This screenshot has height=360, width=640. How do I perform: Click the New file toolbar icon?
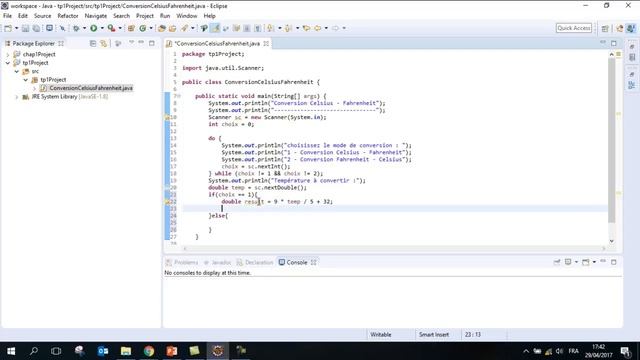pyautogui.click(x=8, y=28)
